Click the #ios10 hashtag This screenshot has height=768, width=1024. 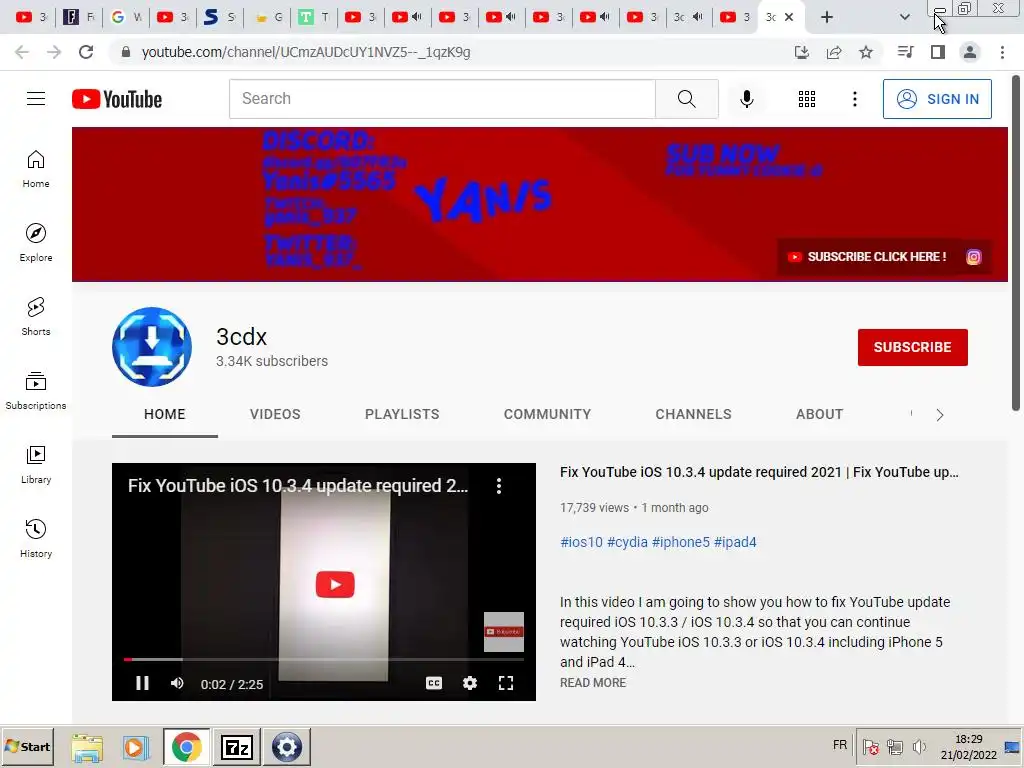tap(581, 542)
